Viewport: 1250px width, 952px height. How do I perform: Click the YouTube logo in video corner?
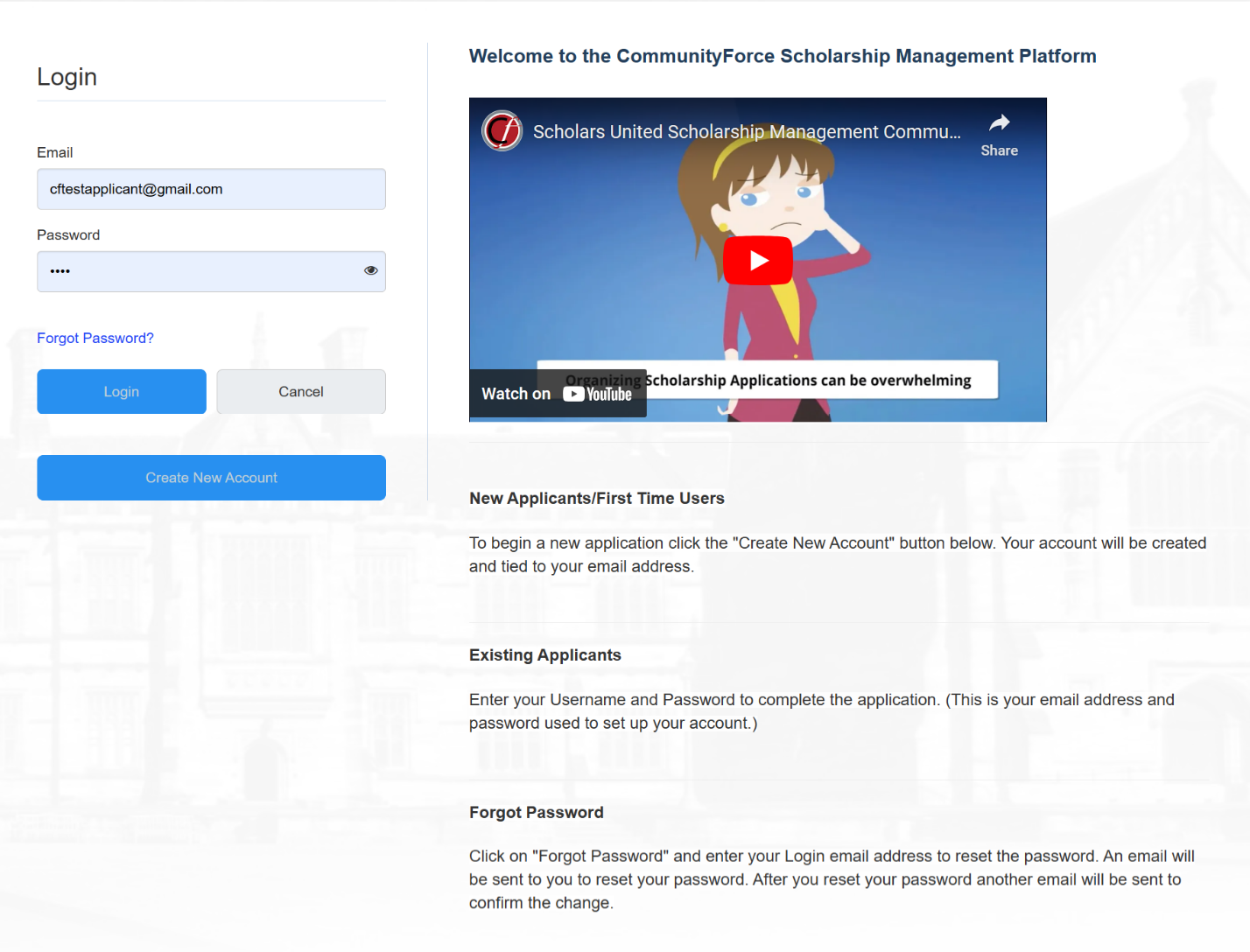598,395
